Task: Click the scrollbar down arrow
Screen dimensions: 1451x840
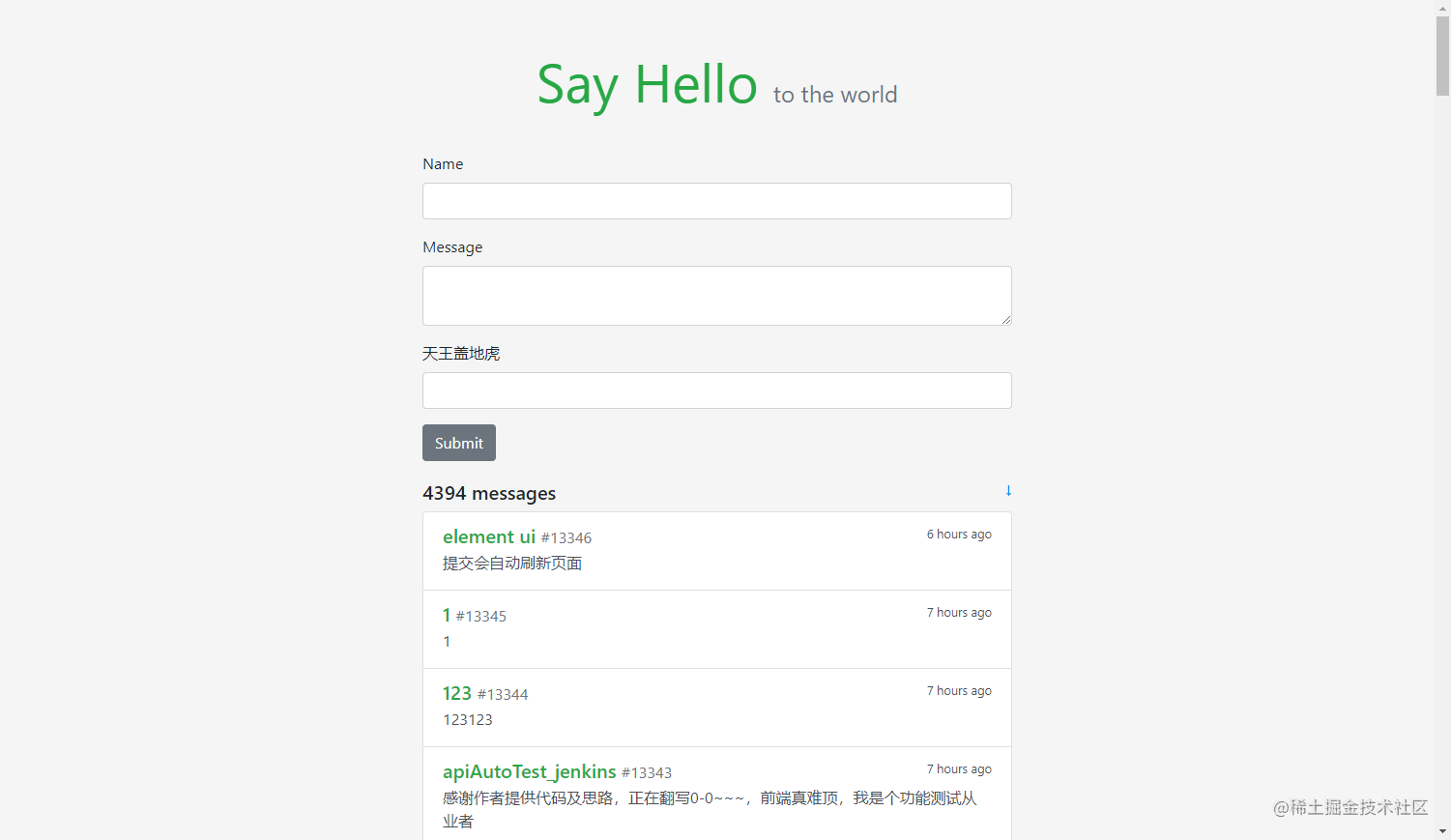Action: tap(1442, 832)
